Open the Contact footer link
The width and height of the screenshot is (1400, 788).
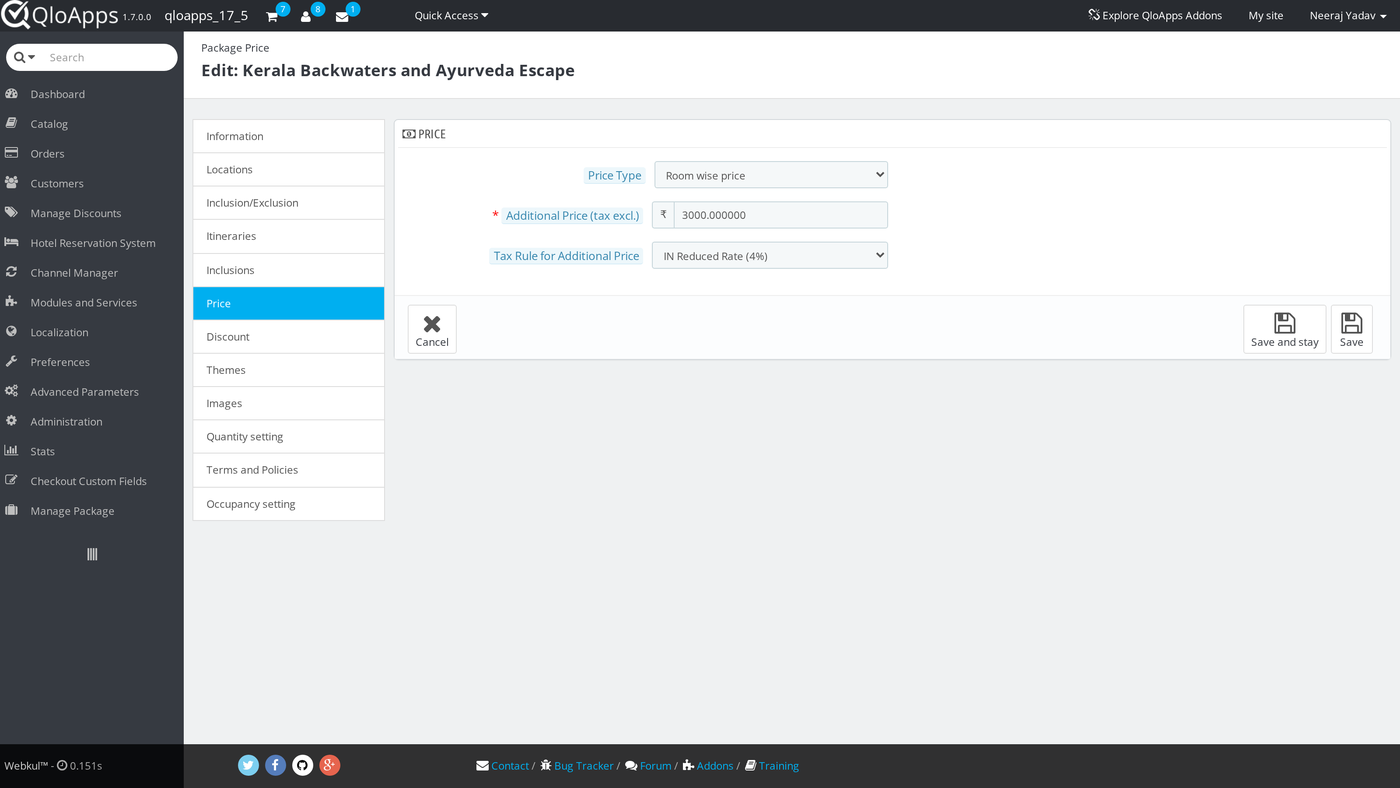pyautogui.click(x=503, y=766)
